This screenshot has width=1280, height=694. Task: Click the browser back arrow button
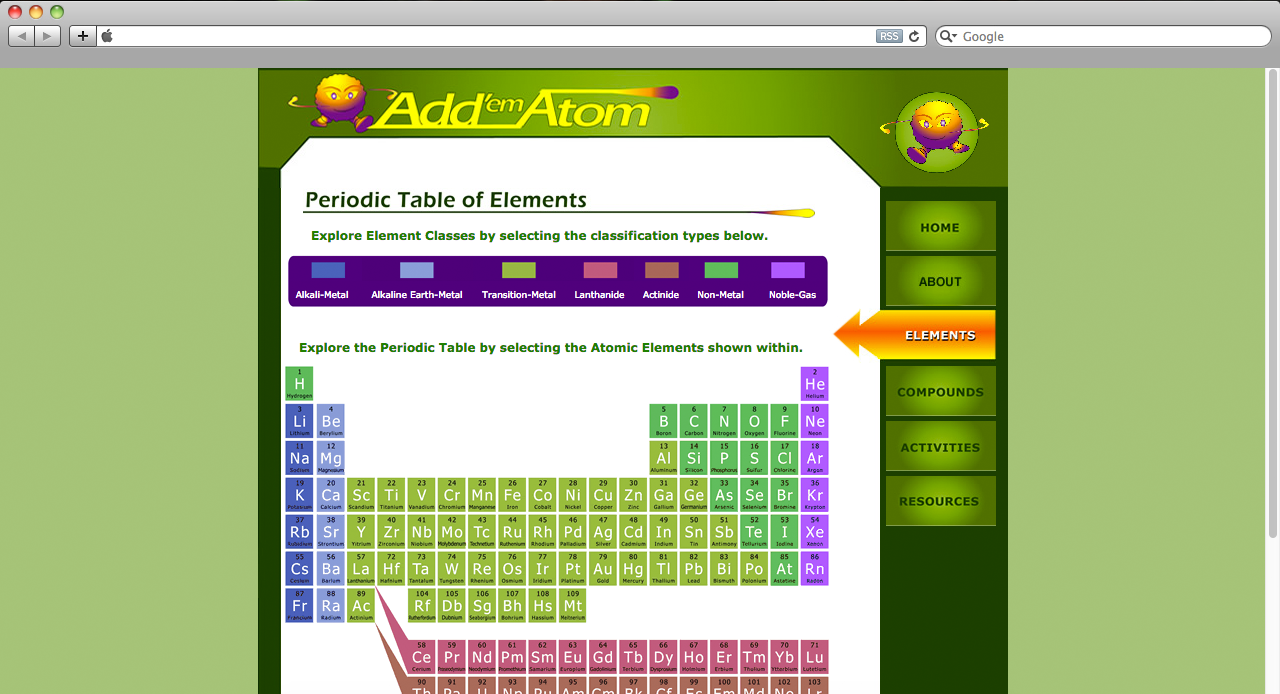22,36
